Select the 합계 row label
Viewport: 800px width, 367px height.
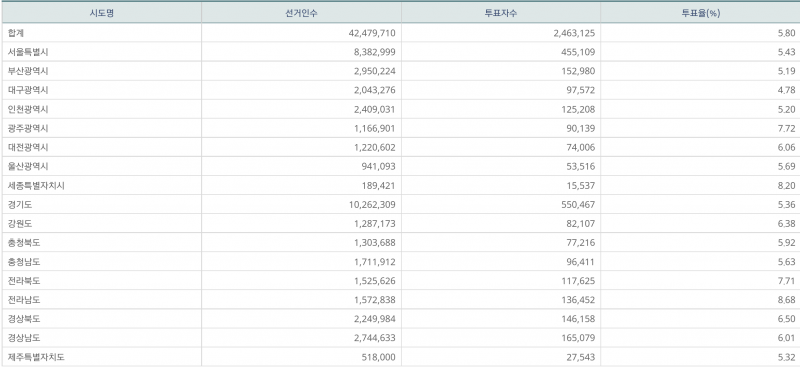[x=16, y=33]
